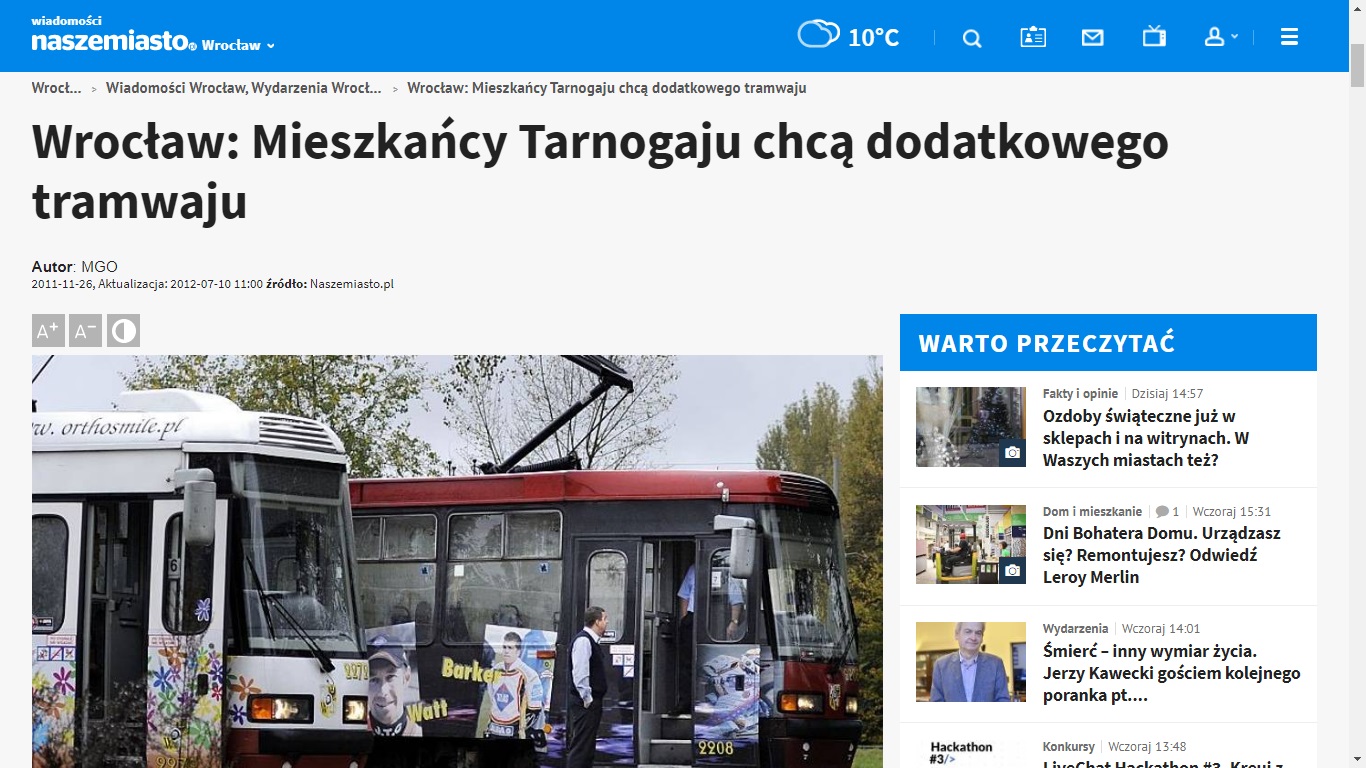Click the article headline about Tarnogaj tram
The width and height of the screenshot is (1366, 768).
[600, 172]
